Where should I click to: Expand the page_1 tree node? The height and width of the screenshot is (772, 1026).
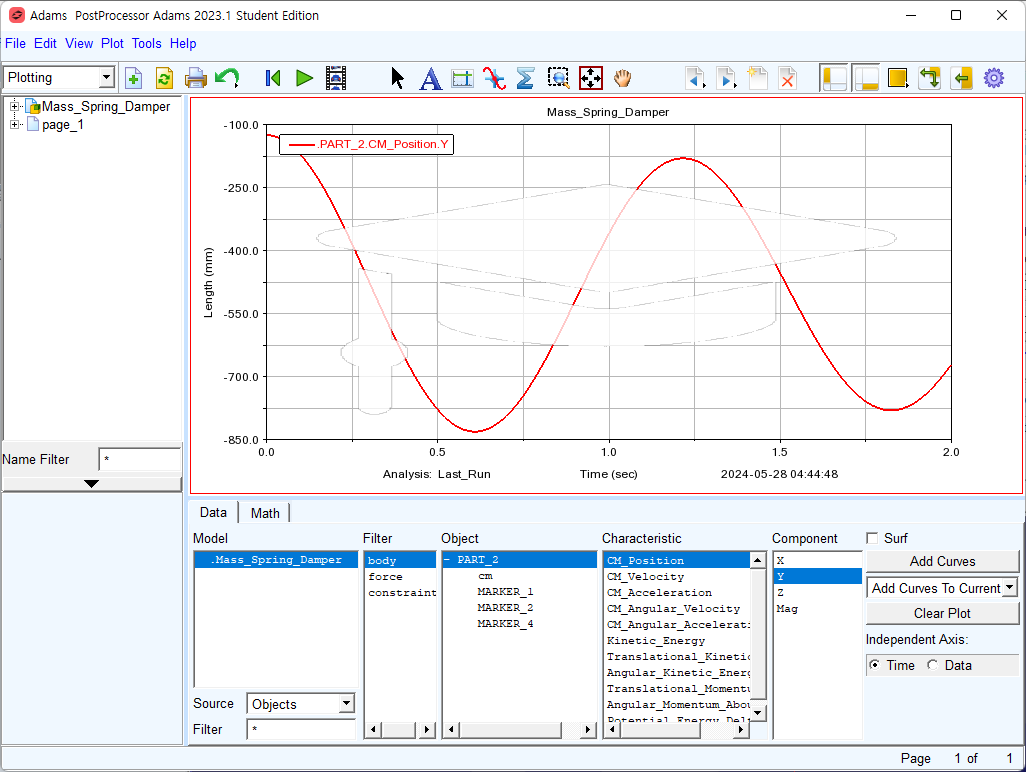pyautogui.click(x=14, y=124)
